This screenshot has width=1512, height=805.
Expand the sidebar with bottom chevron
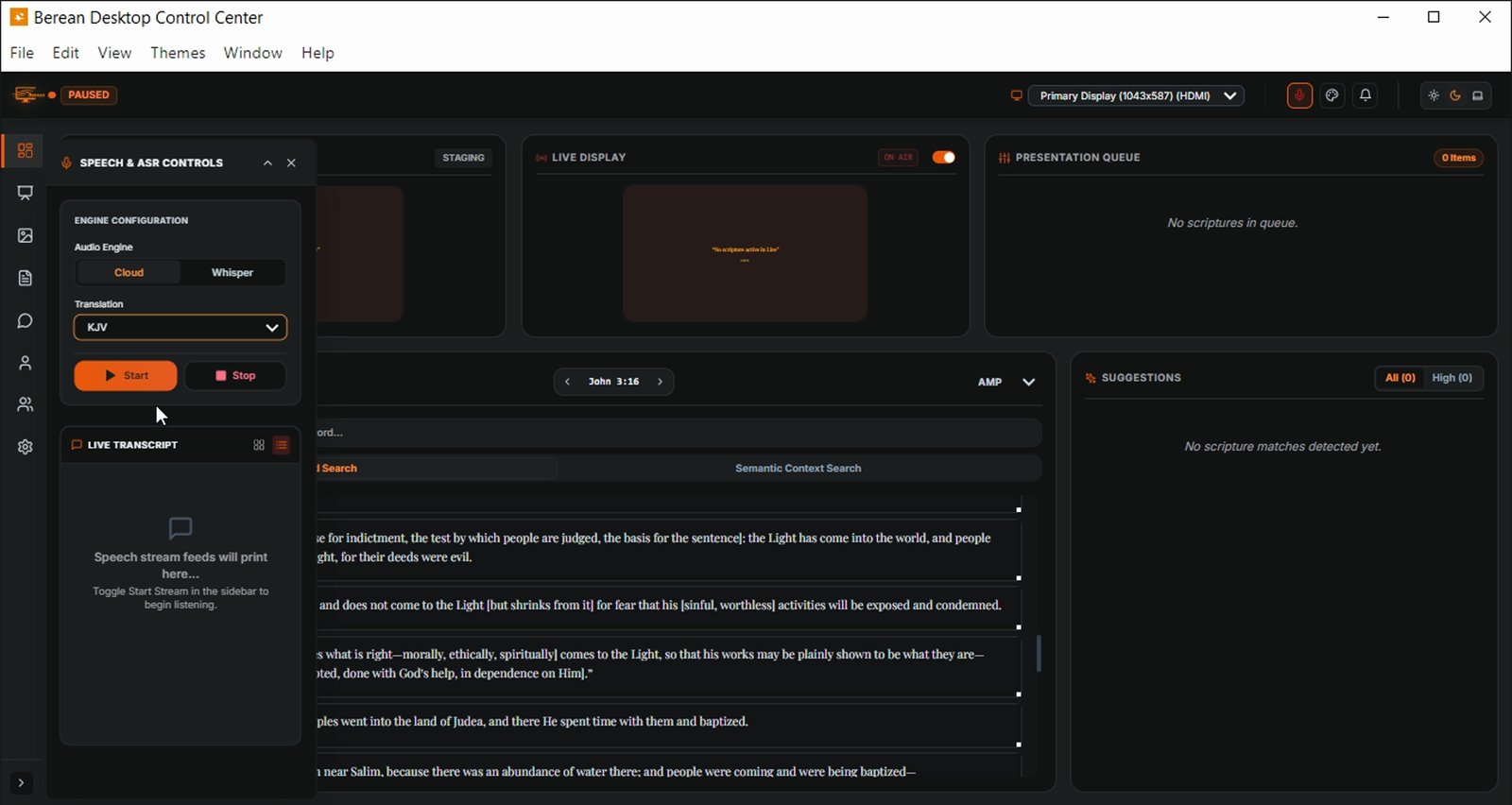click(21, 783)
